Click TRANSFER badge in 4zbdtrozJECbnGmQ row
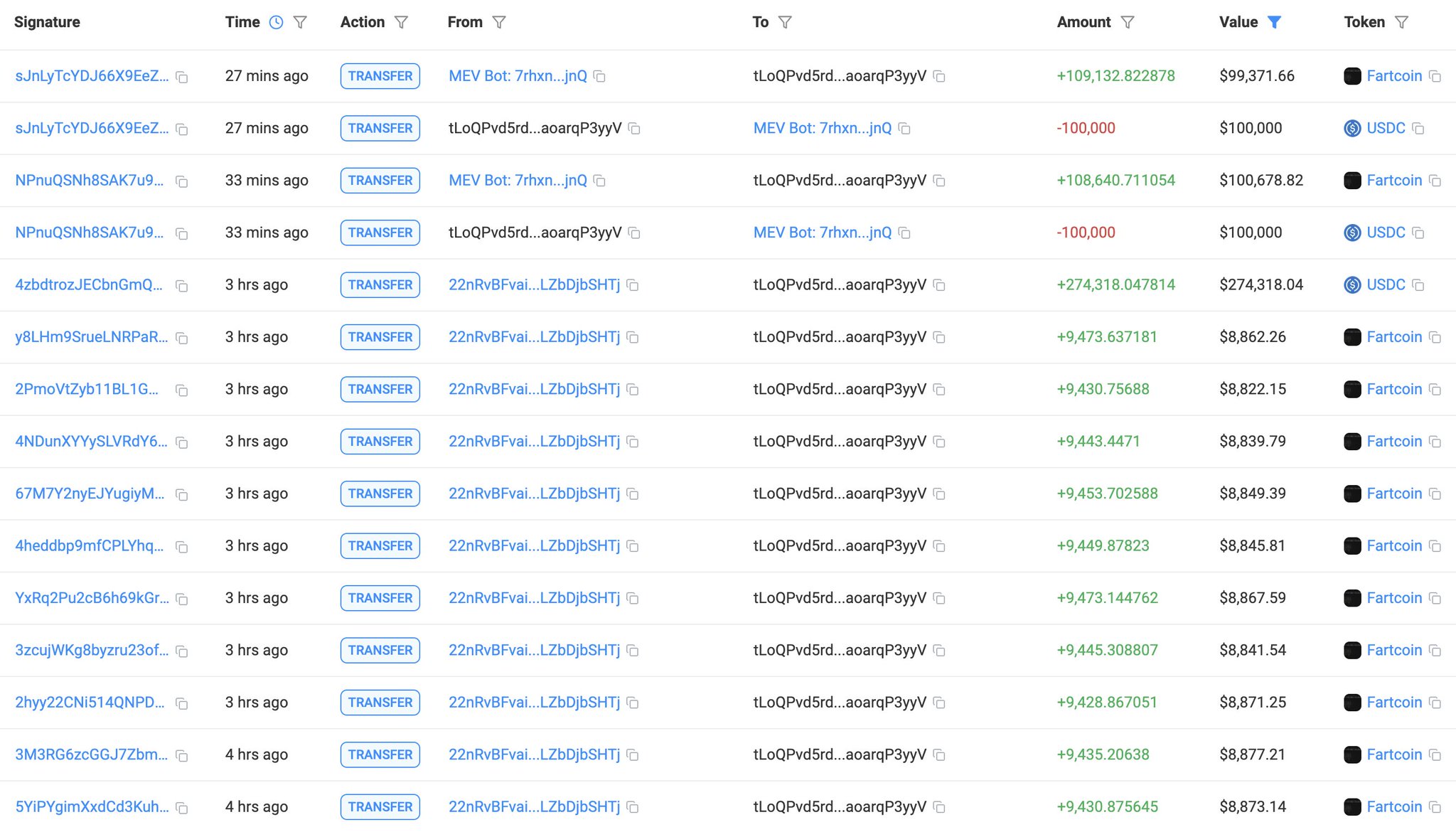Viewport: 1456px width, 832px height. click(380, 284)
